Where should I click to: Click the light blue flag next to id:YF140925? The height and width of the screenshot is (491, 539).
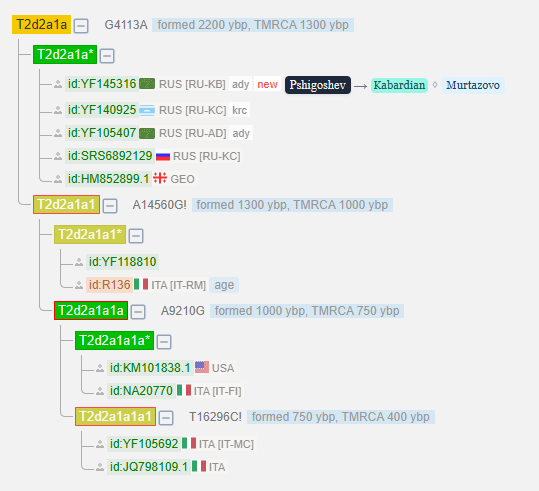click(x=147, y=110)
